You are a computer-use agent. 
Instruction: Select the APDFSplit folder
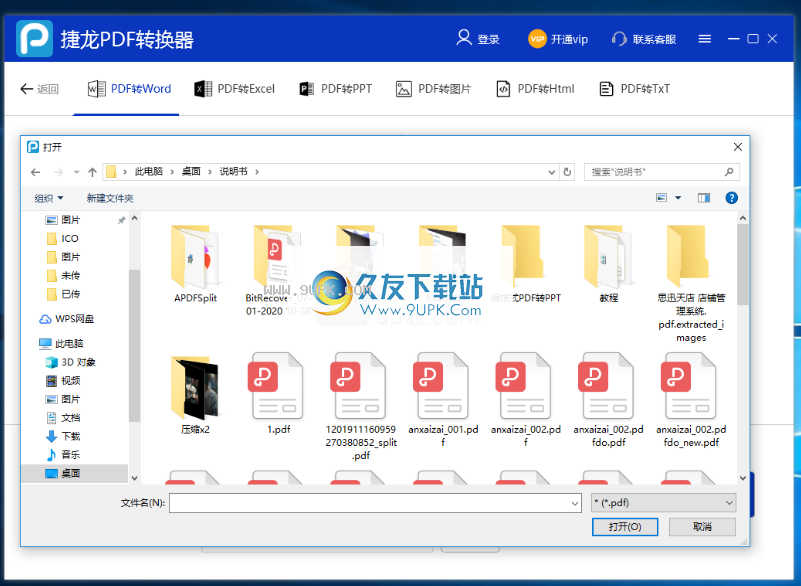tap(195, 264)
